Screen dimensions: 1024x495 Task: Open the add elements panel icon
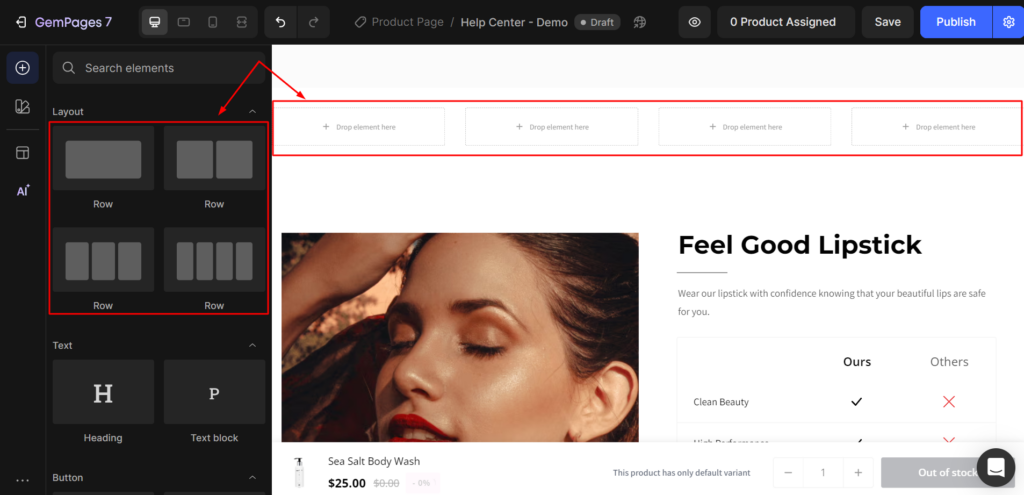coord(22,68)
